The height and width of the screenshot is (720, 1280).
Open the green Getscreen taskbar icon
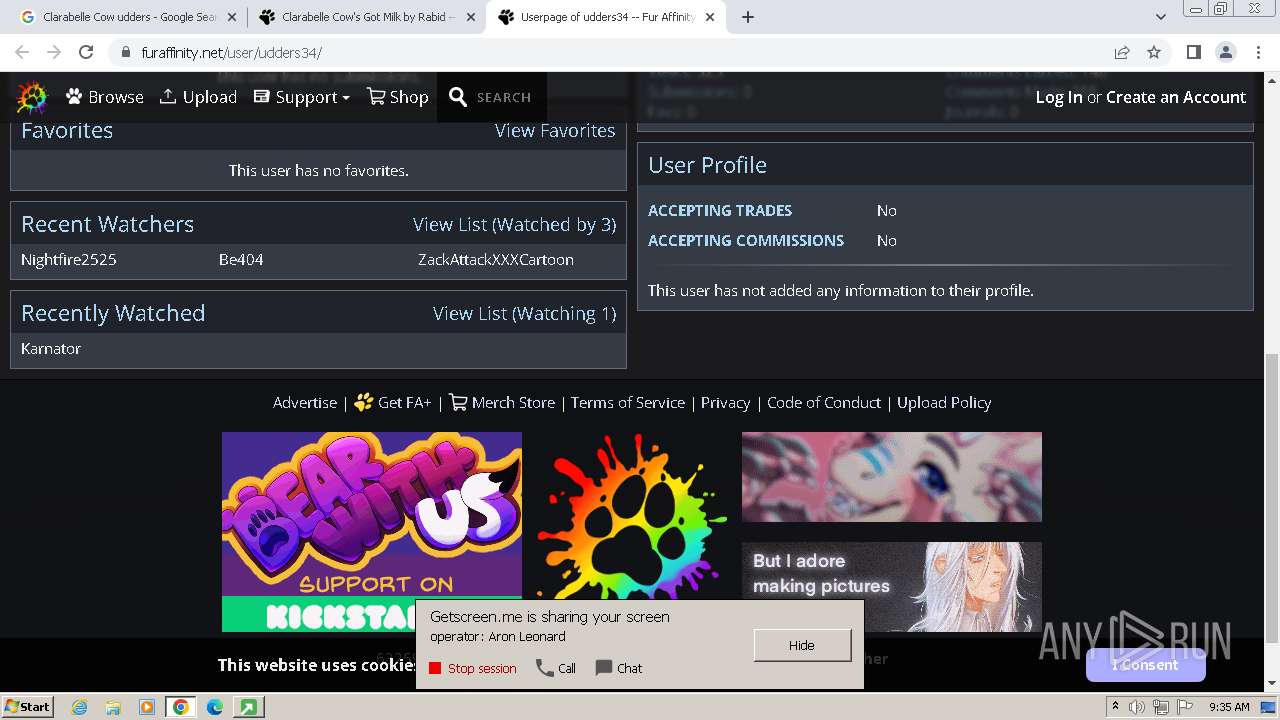pos(248,707)
